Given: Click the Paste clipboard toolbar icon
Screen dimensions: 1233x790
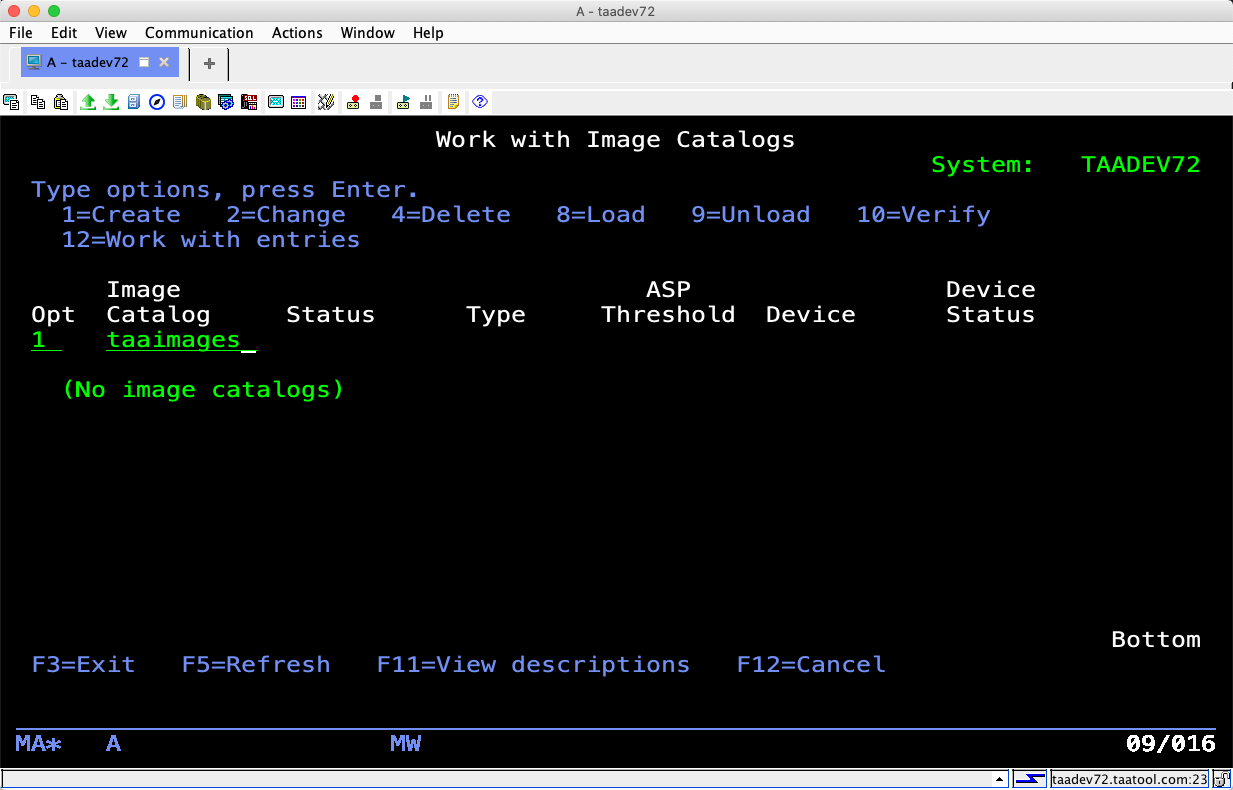Looking at the screenshot, I should pyautogui.click(x=61, y=102).
